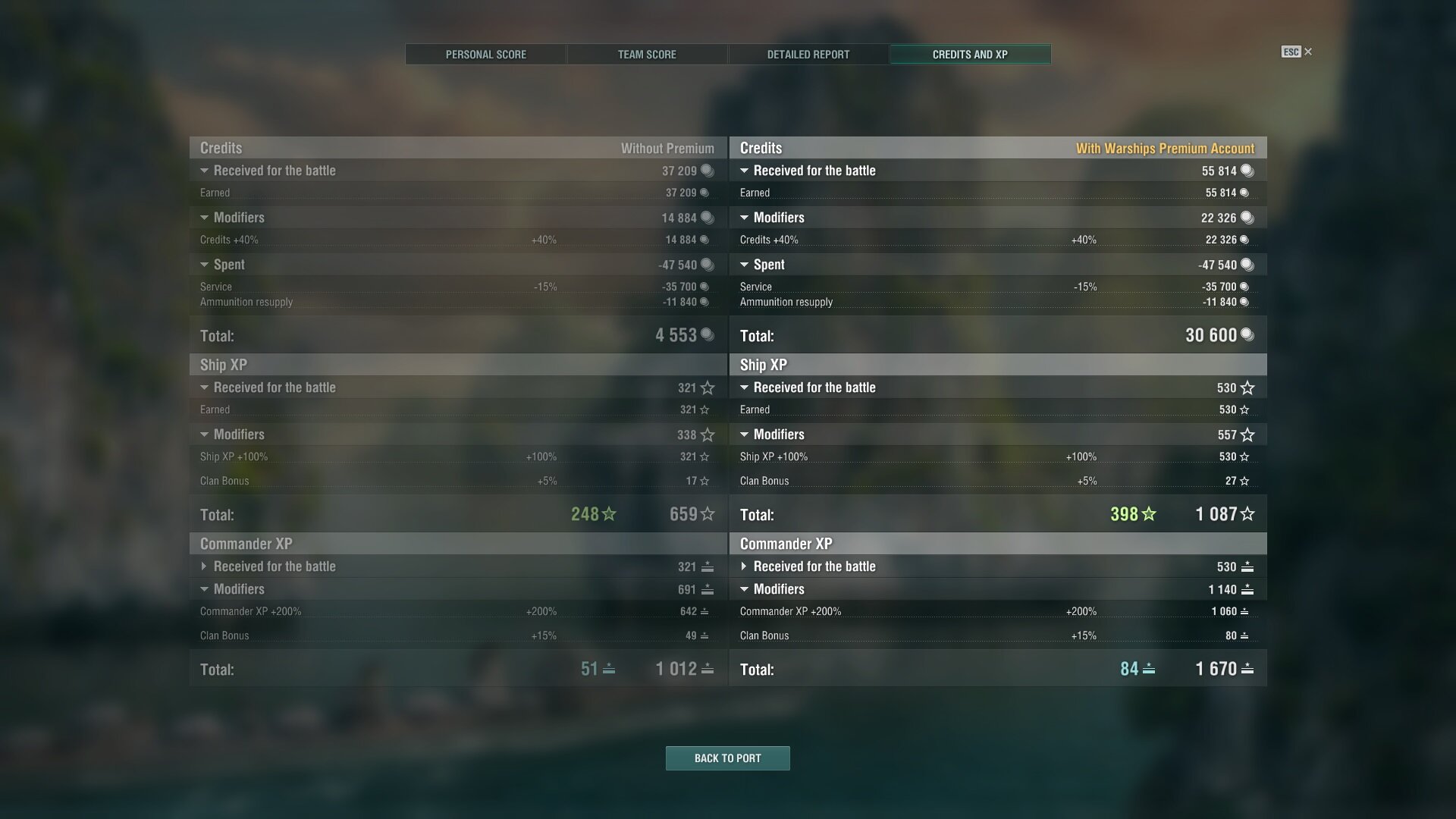1456x819 pixels.
Task: Click the commander XP icon beside 1 670
Action: (1247, 669)
